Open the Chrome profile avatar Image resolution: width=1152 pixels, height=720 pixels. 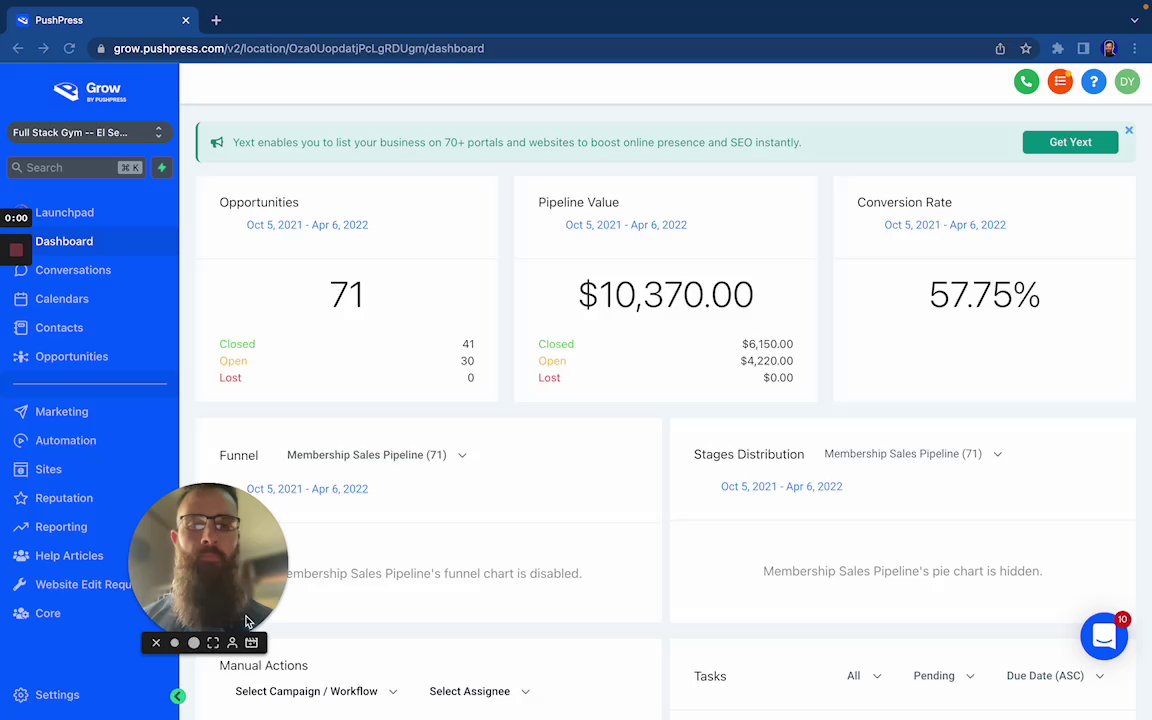click(1109, 48)
